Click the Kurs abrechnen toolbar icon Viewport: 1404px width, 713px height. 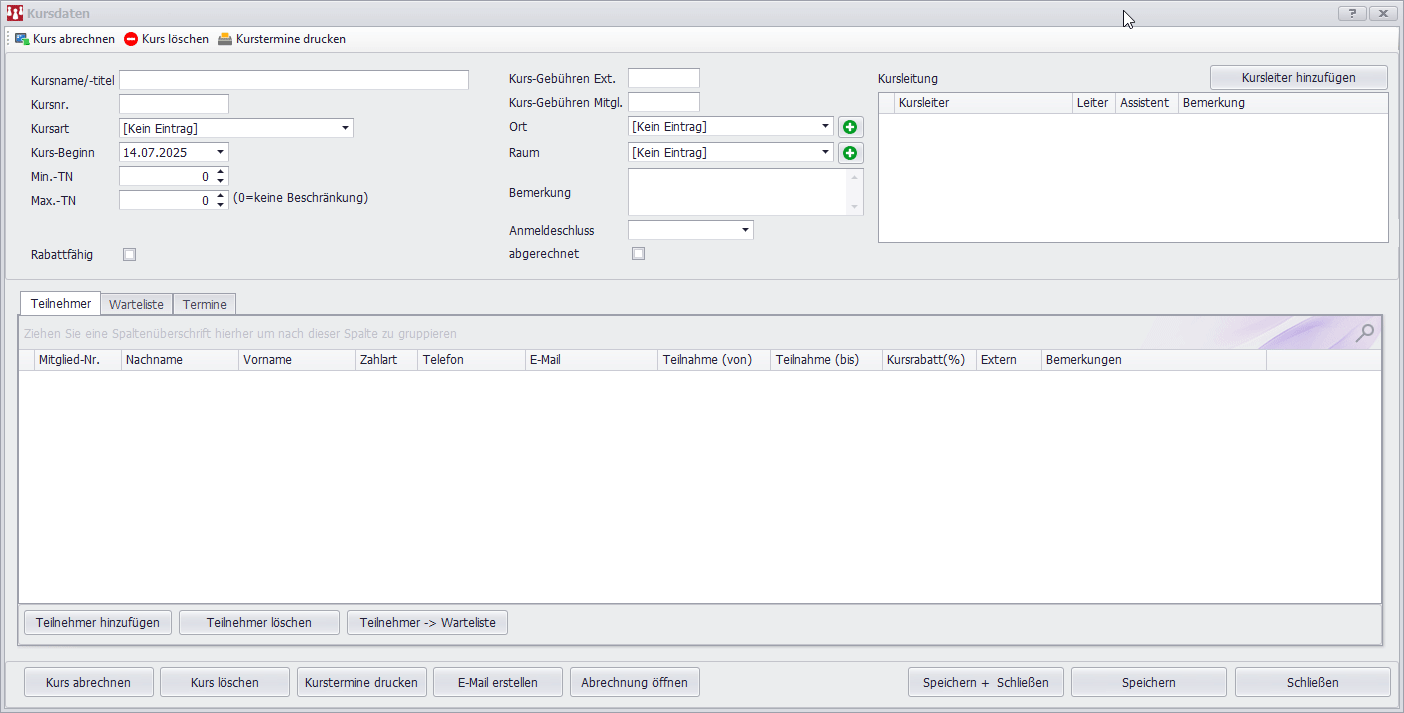22,39
